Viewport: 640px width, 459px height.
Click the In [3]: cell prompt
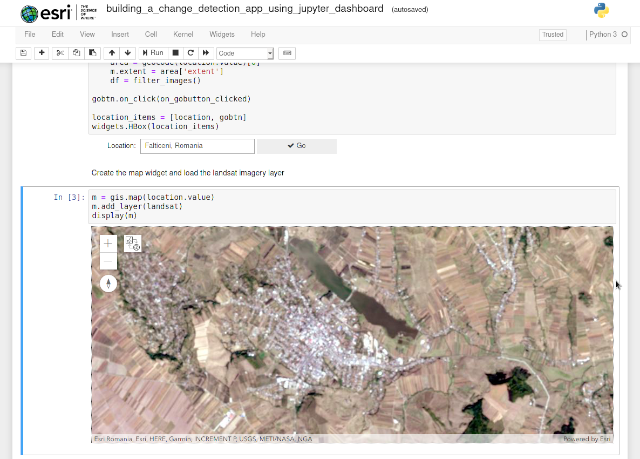(x=69, y=197)
